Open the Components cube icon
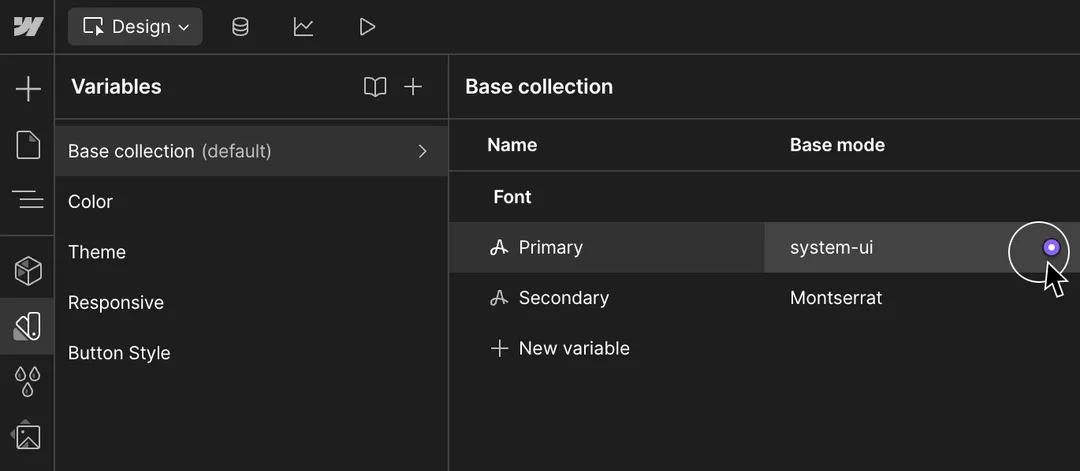Image resolution: width=1080 pixels, height=471 pixels. 28,270
